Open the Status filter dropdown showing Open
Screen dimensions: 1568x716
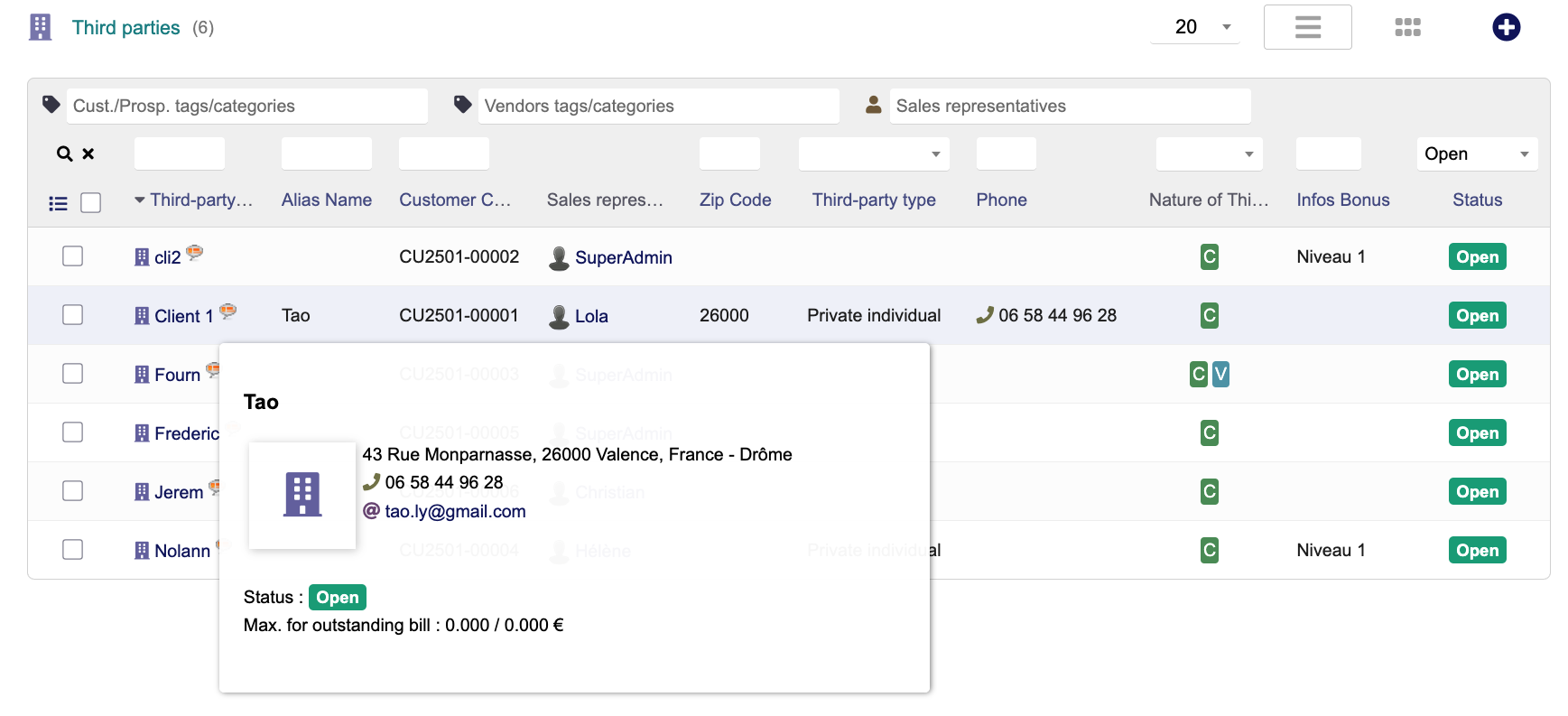[1476, 154]
